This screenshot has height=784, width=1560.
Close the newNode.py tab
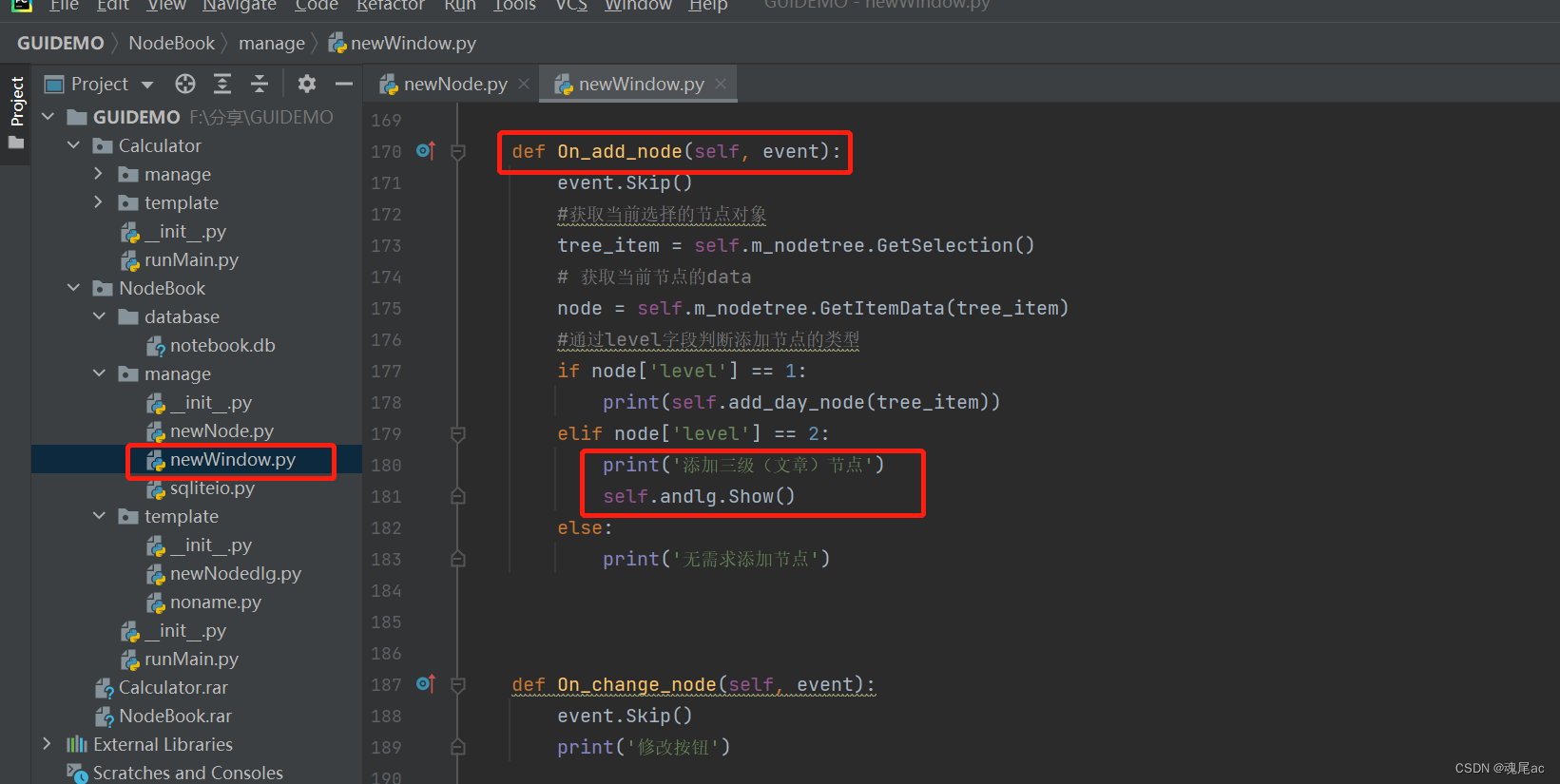pyautogui.click(x=524, y=84)
